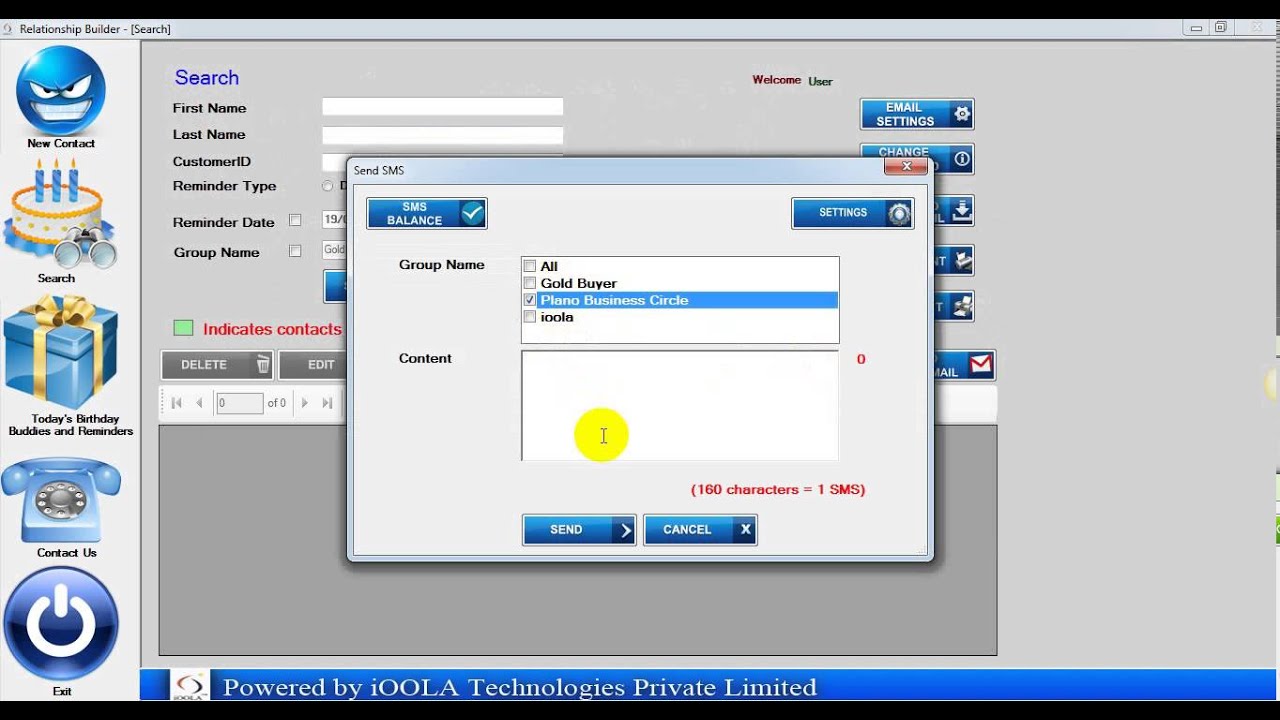This screenshot has height=720, width=1280.
Task: Enable the Group Name search checkbox
Action: (x=295, y=251)
